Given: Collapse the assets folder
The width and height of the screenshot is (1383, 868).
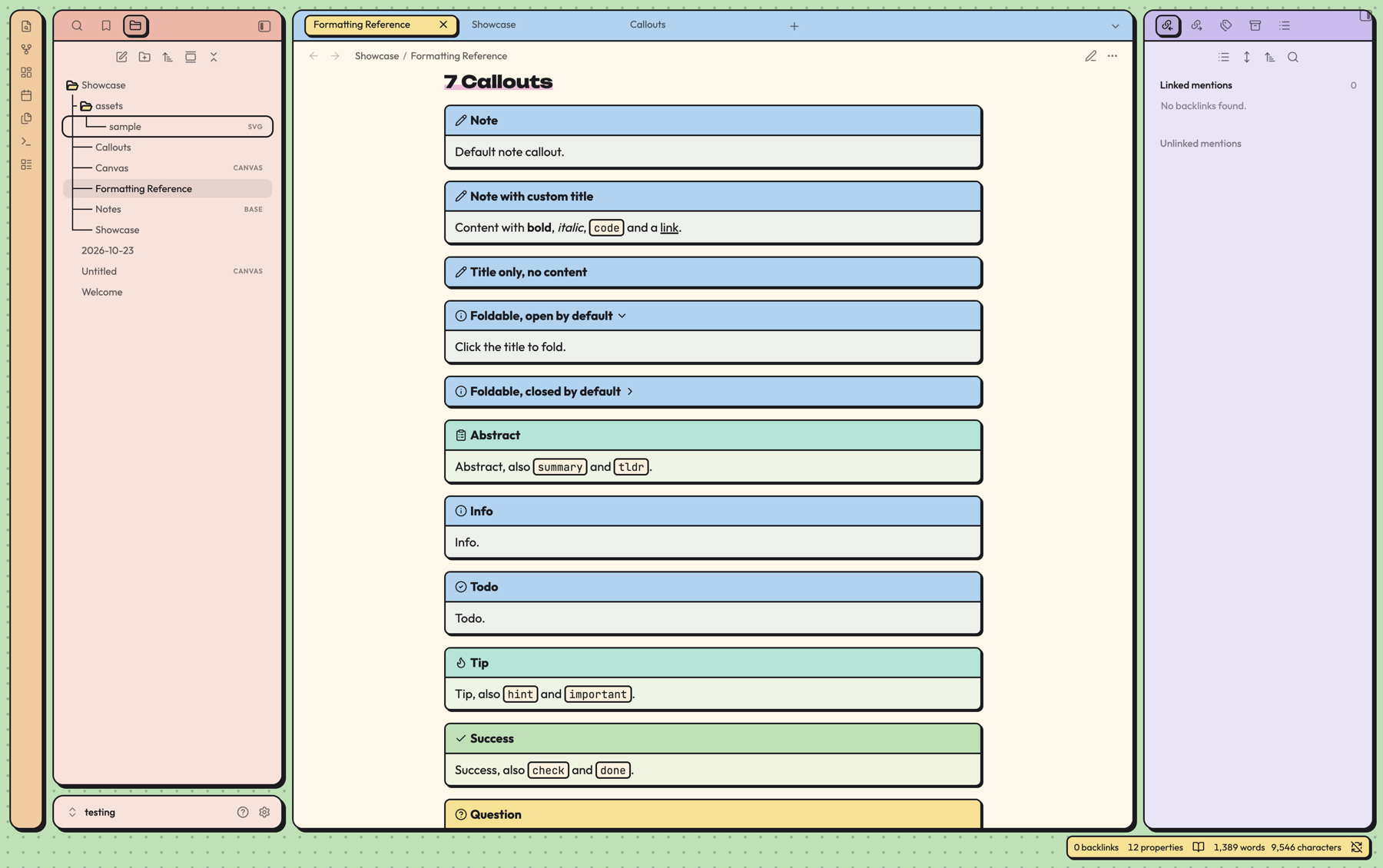Looking at the screenshot, I should point(86,106).
